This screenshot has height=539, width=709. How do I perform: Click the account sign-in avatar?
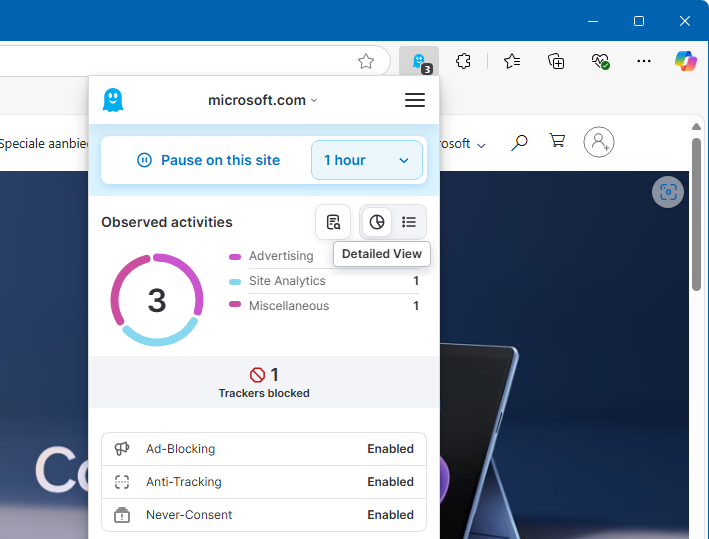point(599,142)
